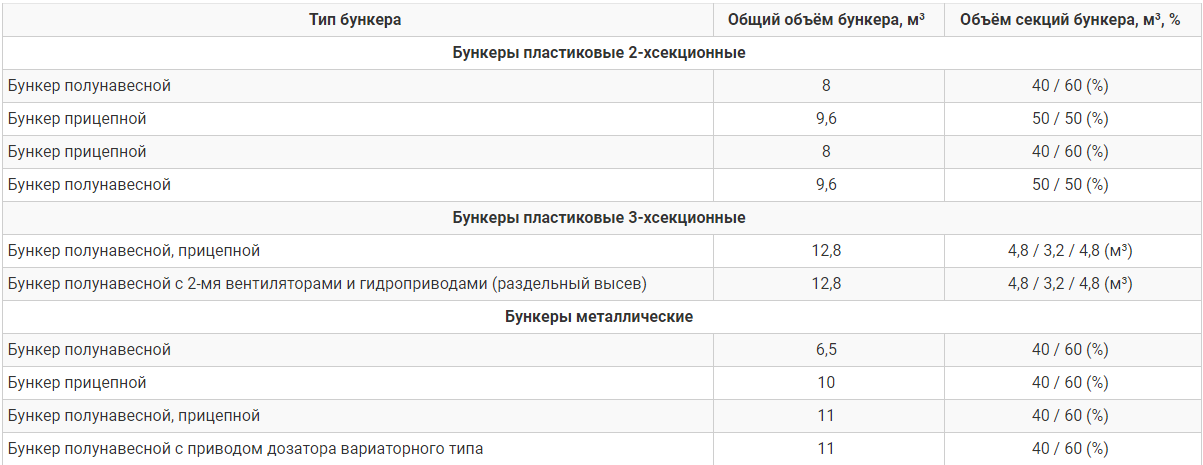Click the '40 / 60 (%)' cell for 6,5 row

click(x=1070, y=350)
